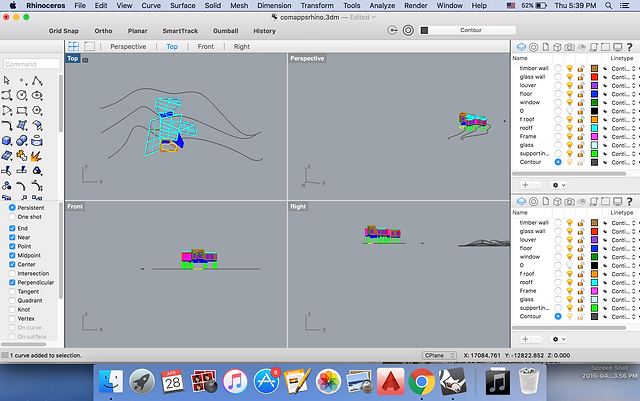Open glass wall red color swatch, upper panel
Image resolution: width=640 pixels, height=401 pixels.
[x=594, y=77]
